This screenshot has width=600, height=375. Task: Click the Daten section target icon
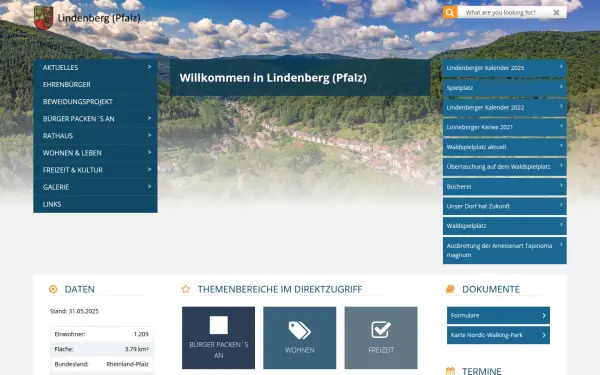(53, 289)
